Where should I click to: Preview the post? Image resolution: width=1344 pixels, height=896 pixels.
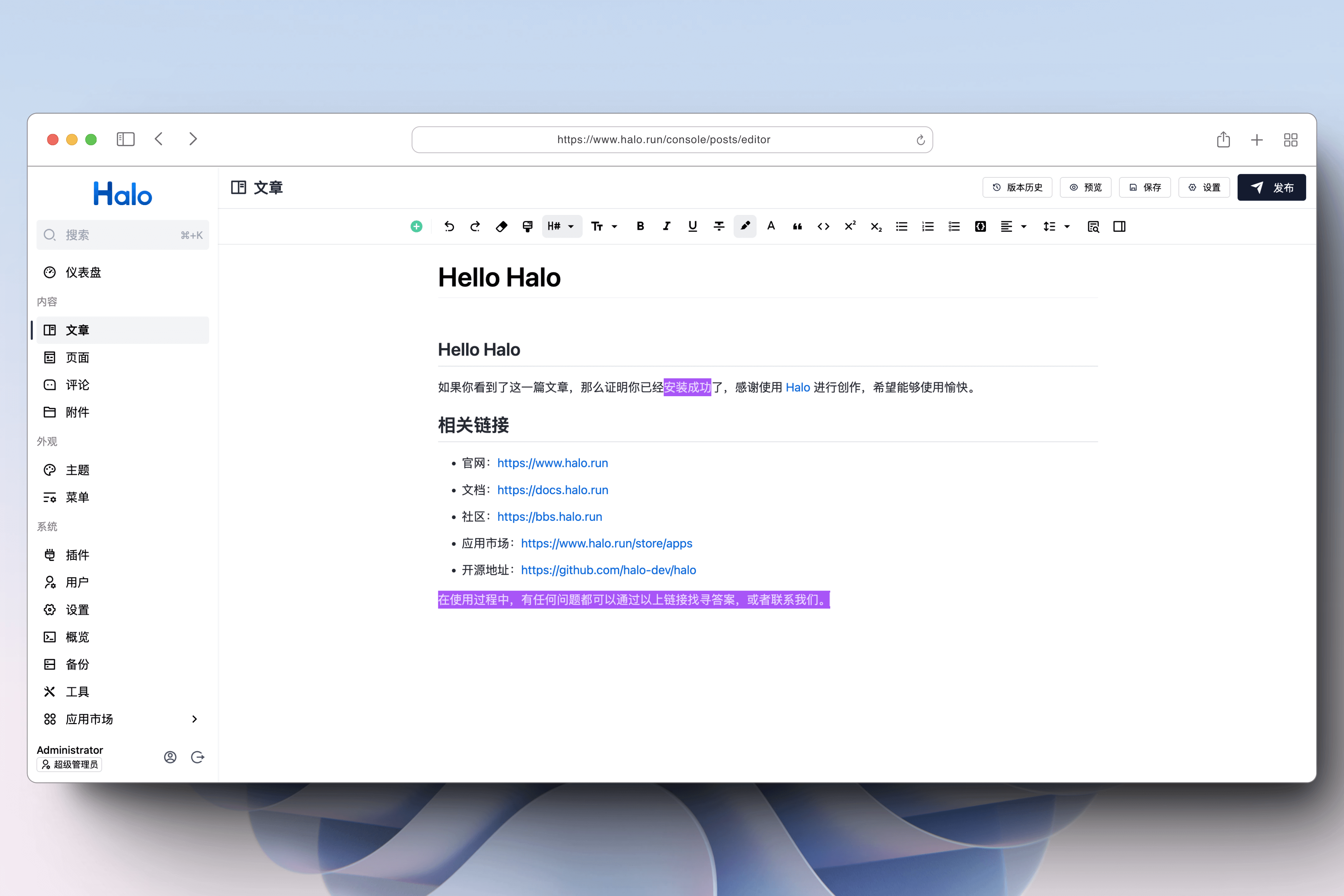[x=1085, y=188]
